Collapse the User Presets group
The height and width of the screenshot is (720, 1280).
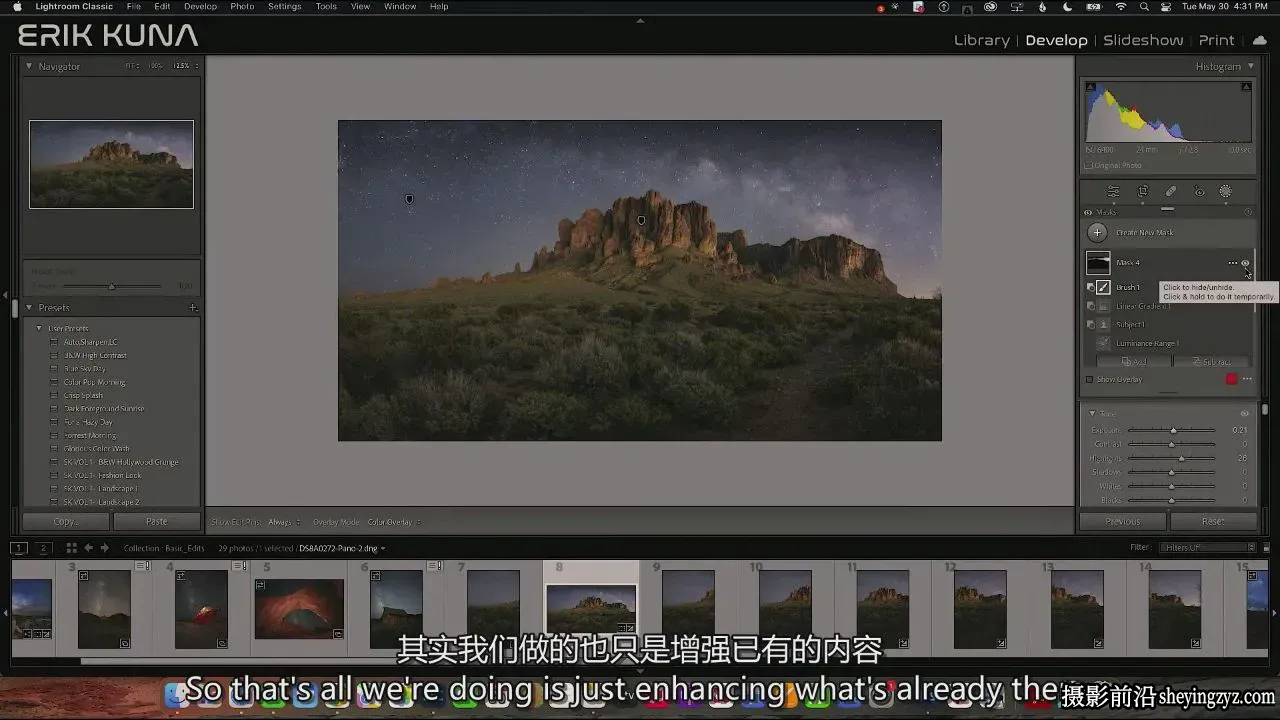[40, 328]
